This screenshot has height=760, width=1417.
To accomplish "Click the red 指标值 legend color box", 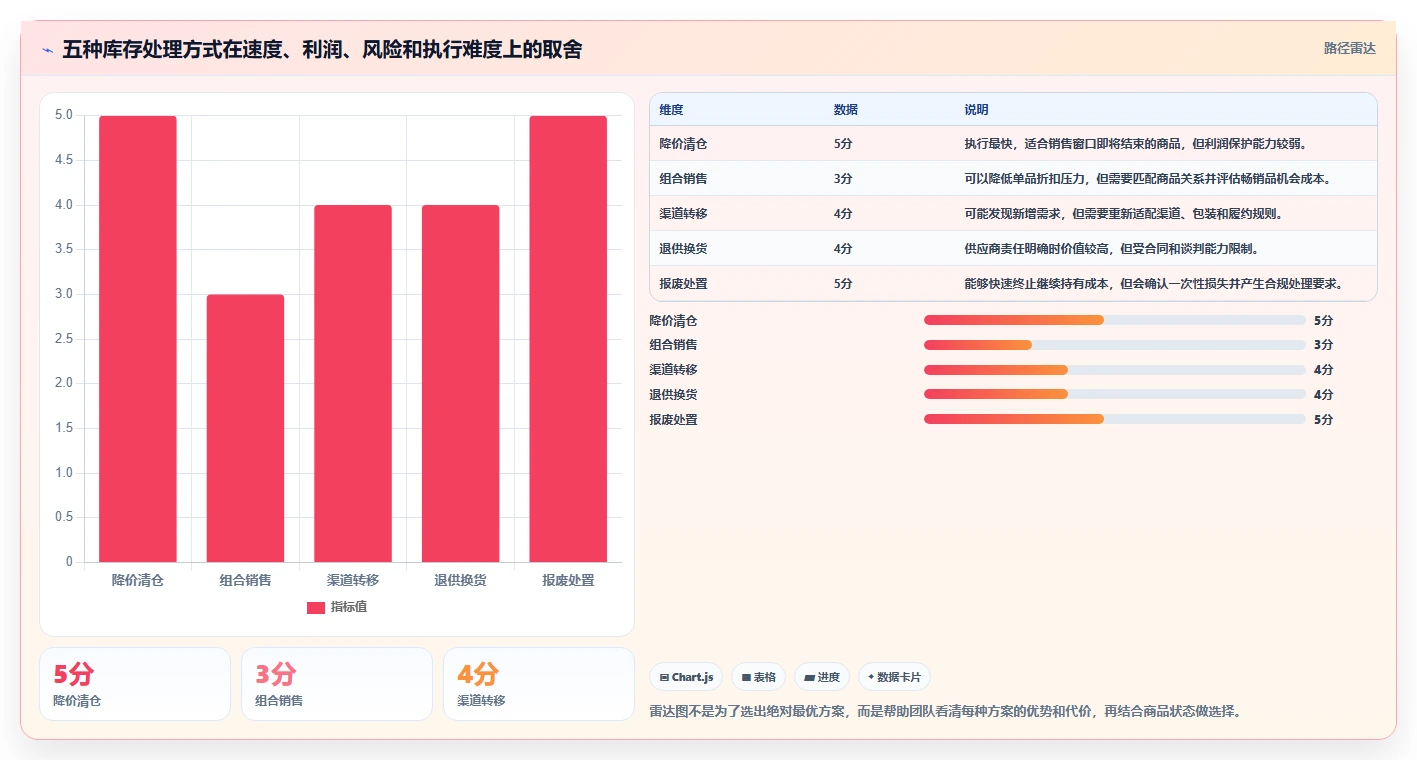I will (316, 607).
